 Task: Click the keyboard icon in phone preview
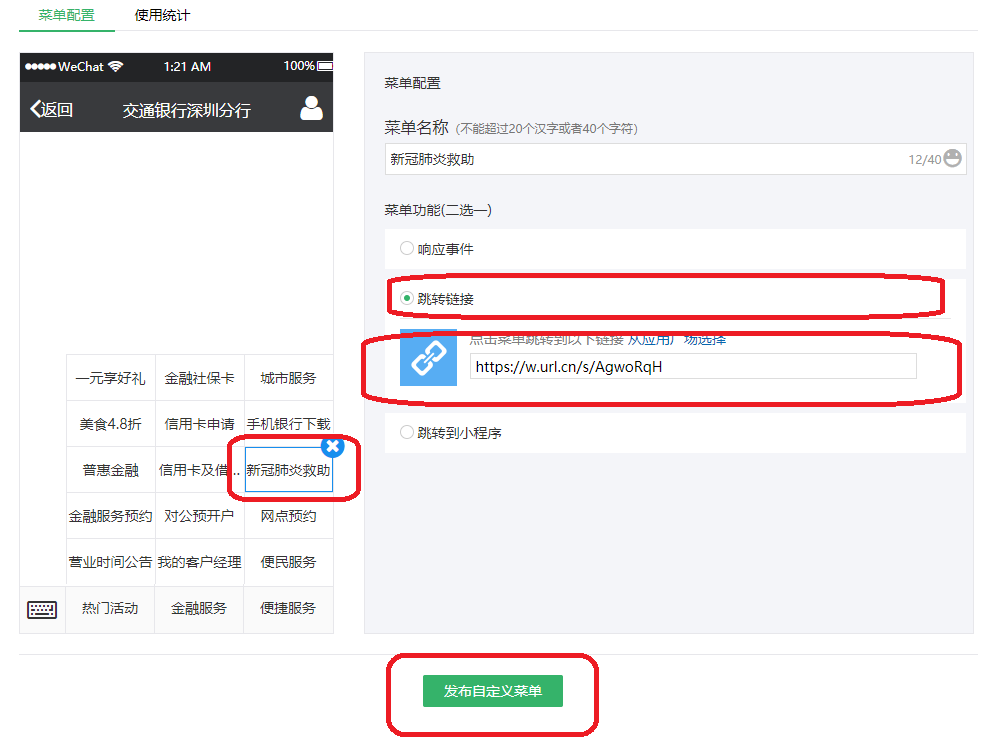[x=42, y=609]
